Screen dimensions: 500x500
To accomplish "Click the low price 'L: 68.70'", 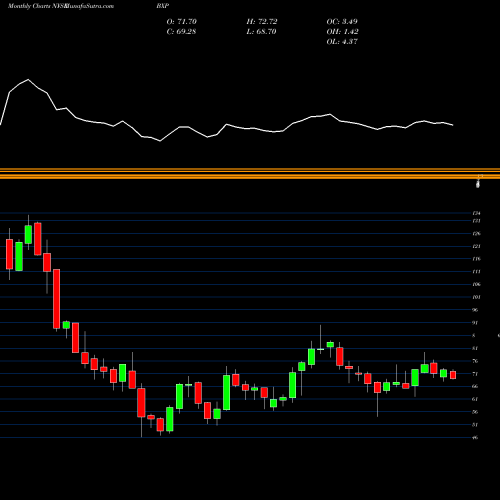I will 261,32.
